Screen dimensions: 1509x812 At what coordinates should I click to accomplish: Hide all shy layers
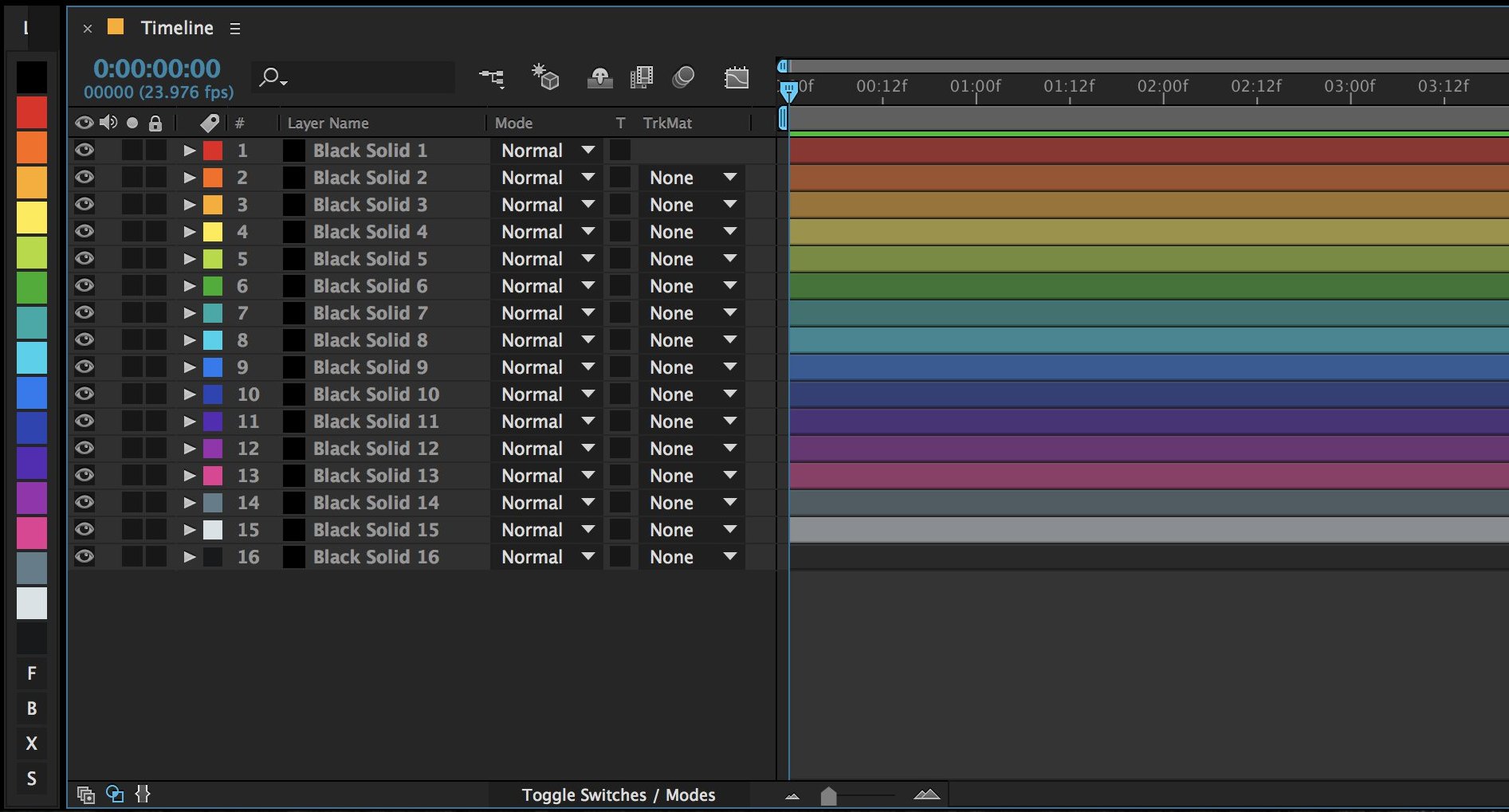600,77
